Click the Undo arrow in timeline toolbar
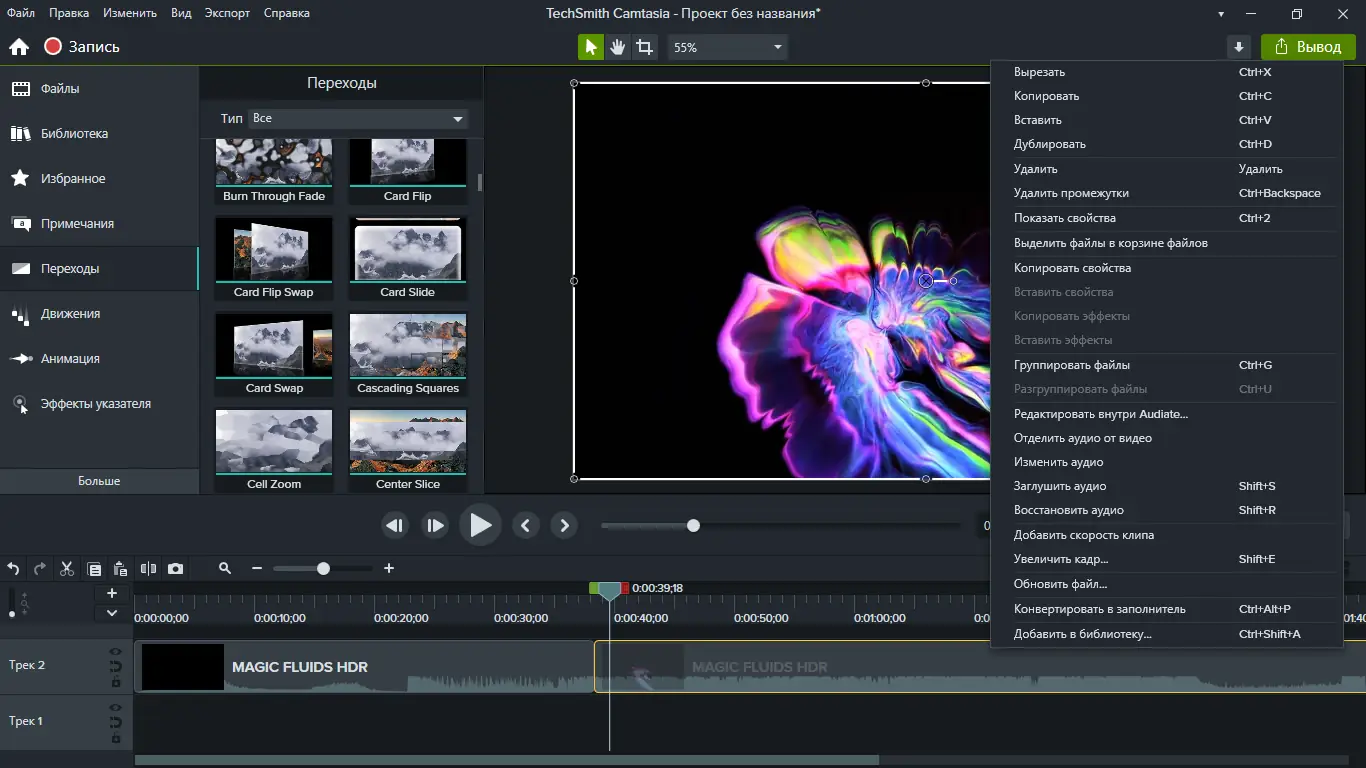1366x768 pixels. pyautogui.click(x=14, y=568)
